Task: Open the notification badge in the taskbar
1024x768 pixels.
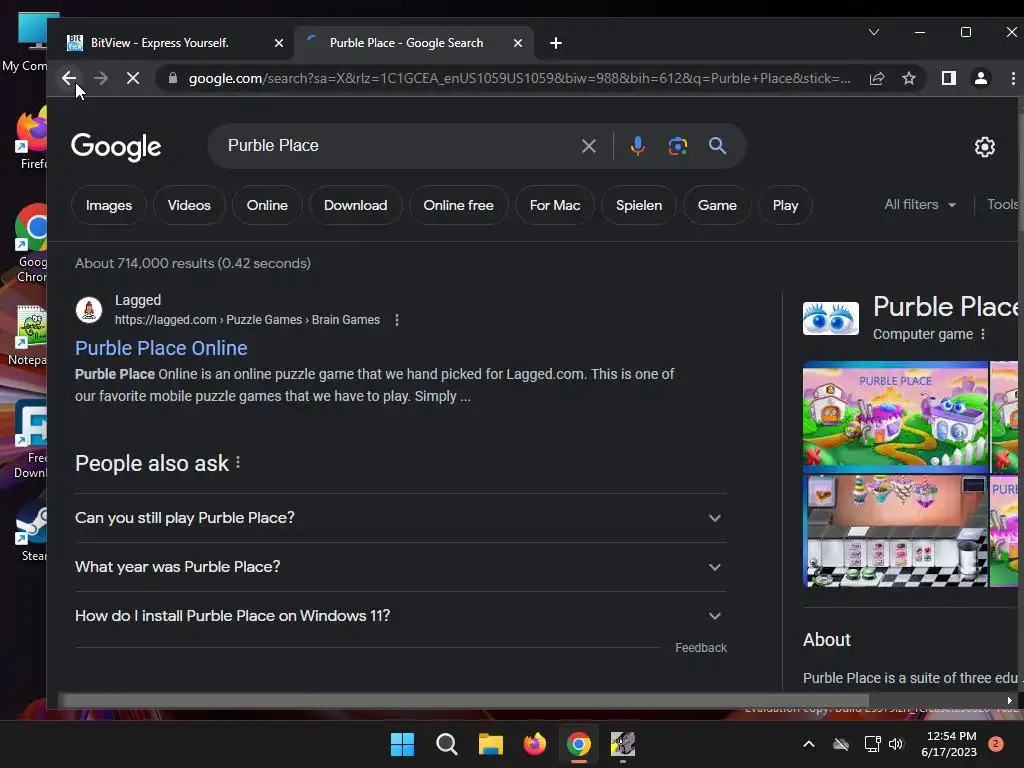Action: 996,744
